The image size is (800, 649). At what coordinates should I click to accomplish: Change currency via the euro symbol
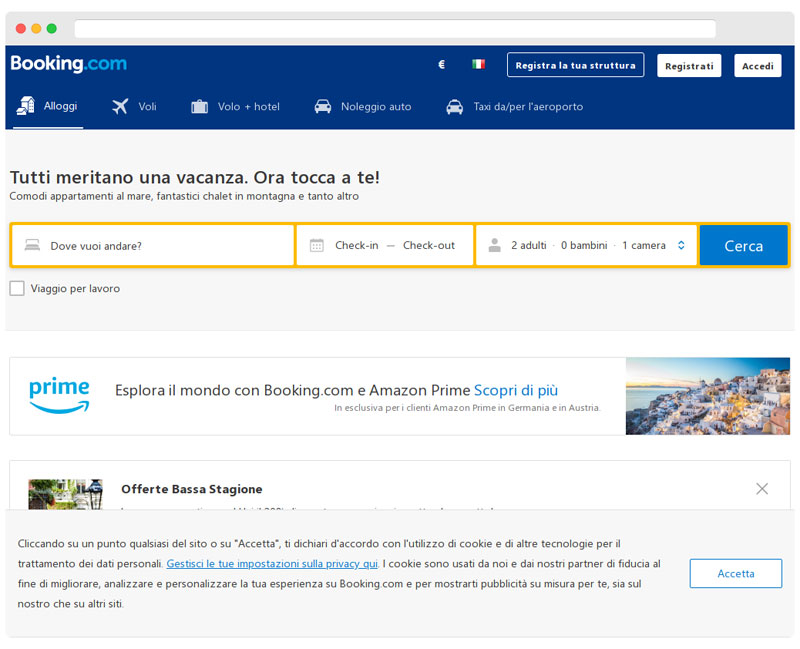click(442, 64)
